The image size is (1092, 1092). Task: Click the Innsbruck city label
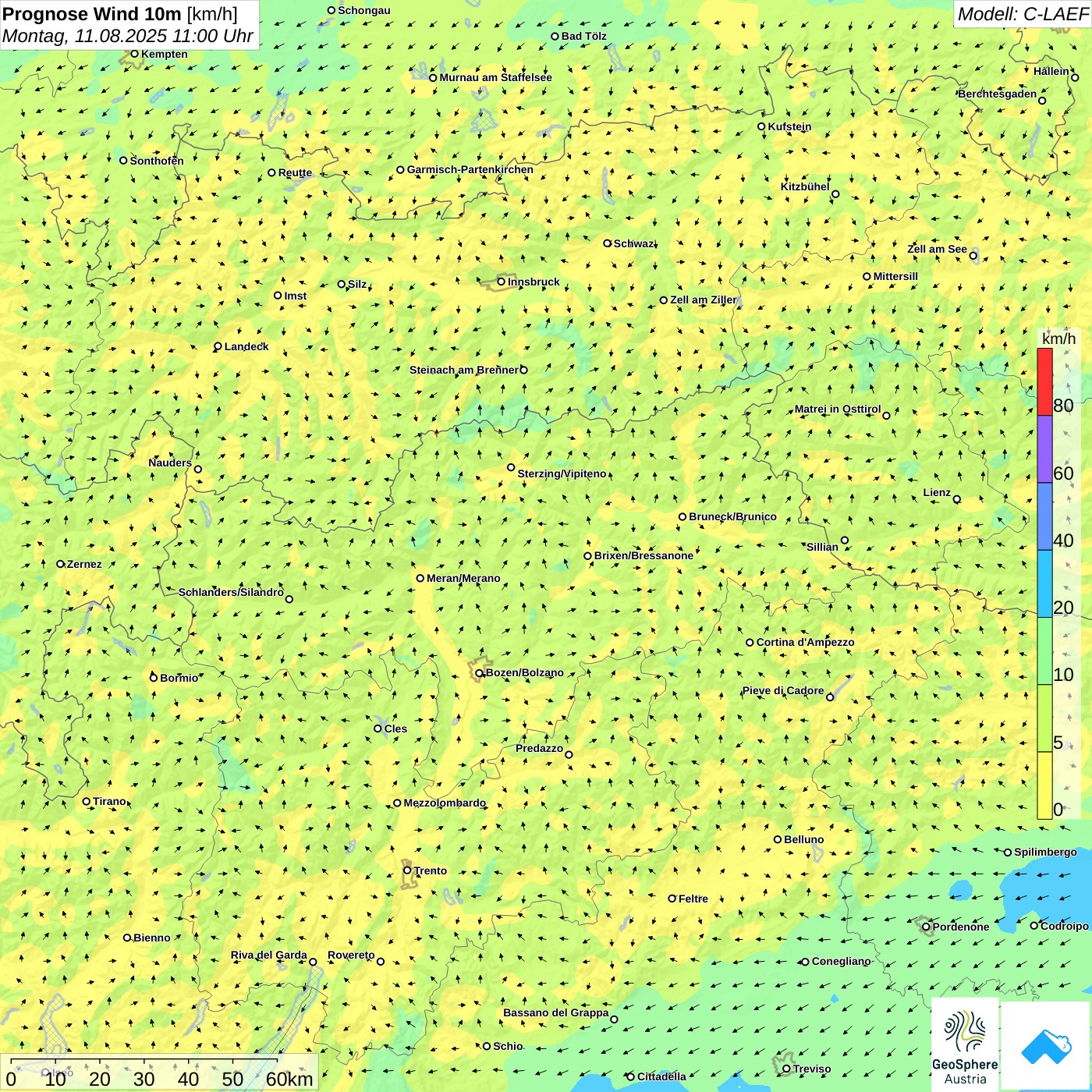[x=534, y=282]
